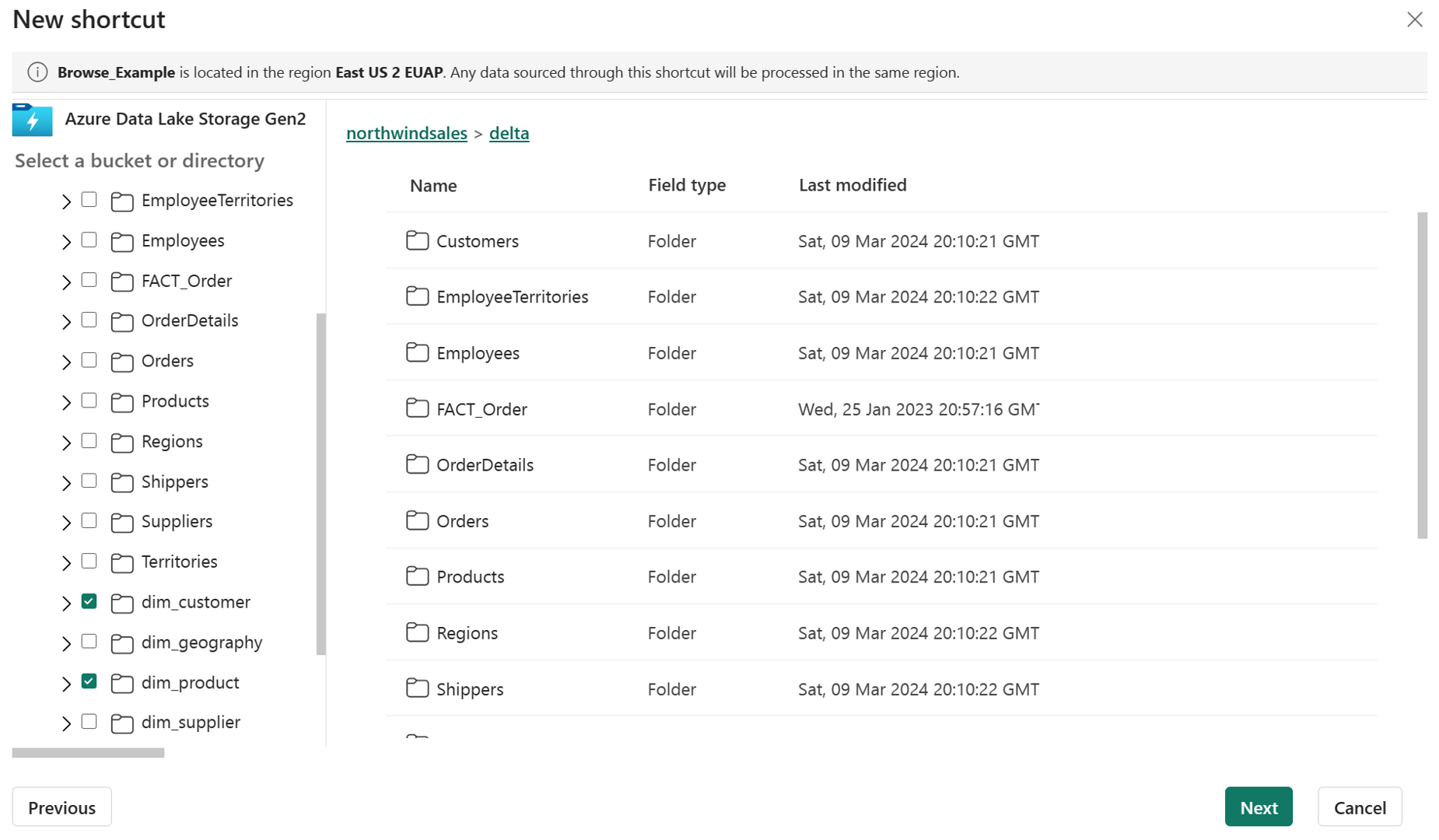Click the folder icon beside Customers
Image resolution: width=1439 pixels, height=840 pixels.
(417, 240)
